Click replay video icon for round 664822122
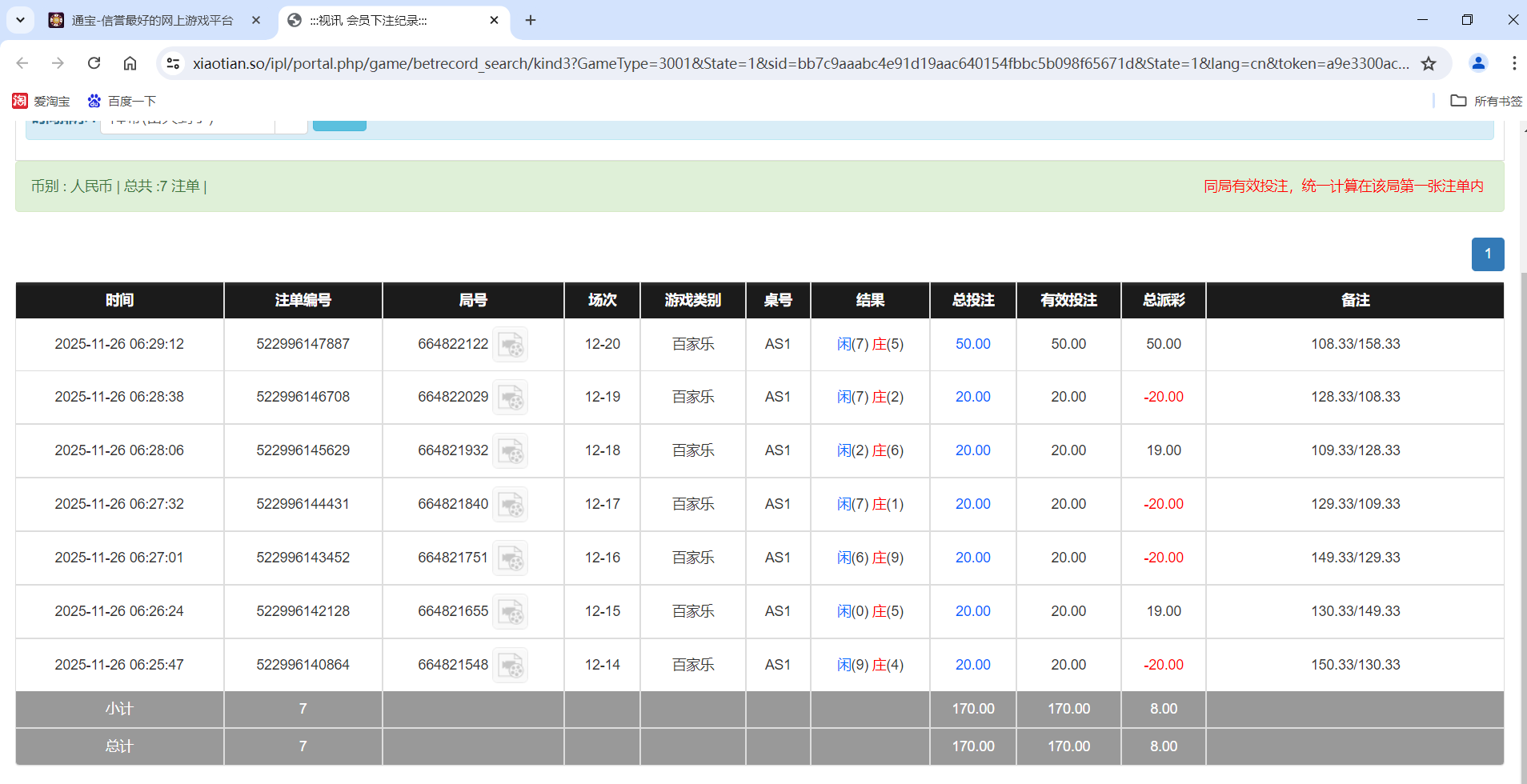The height and width of the screenshot is (784, 1527). tap(510, 344)
